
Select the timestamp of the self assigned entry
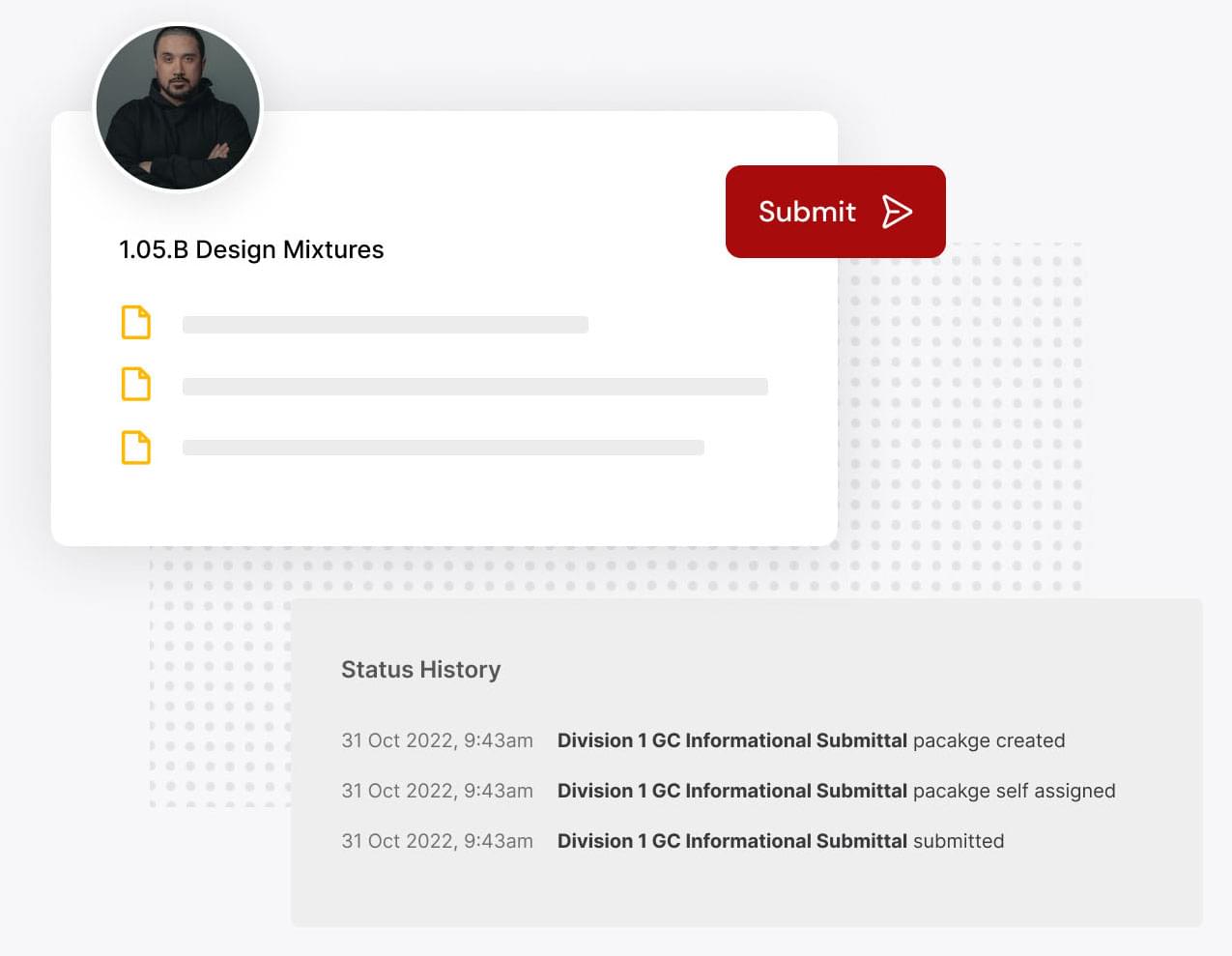coord(437,791)
